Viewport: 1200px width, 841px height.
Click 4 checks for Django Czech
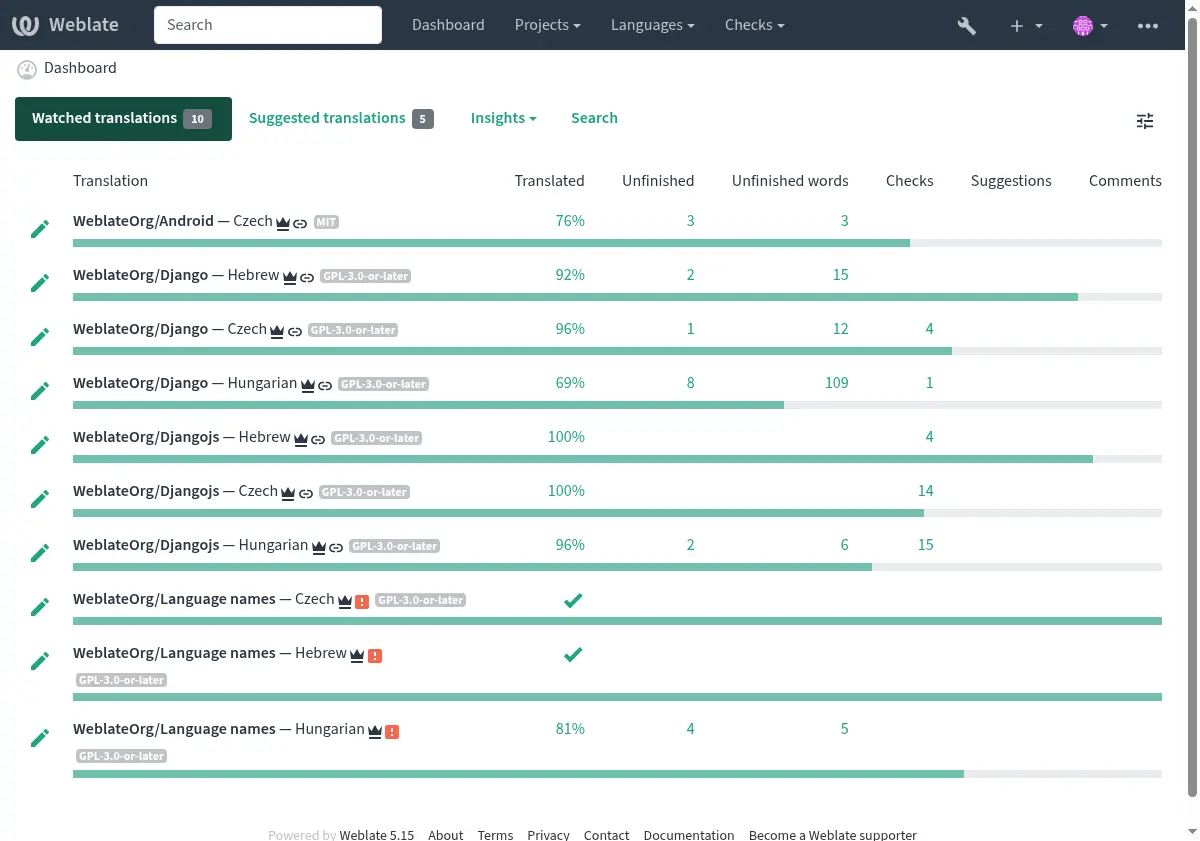coord(929,329)
